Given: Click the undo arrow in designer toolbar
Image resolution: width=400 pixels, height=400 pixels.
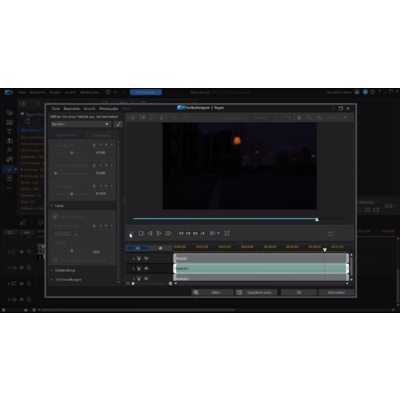Looking at the screenshot, I should click(175, 117).
